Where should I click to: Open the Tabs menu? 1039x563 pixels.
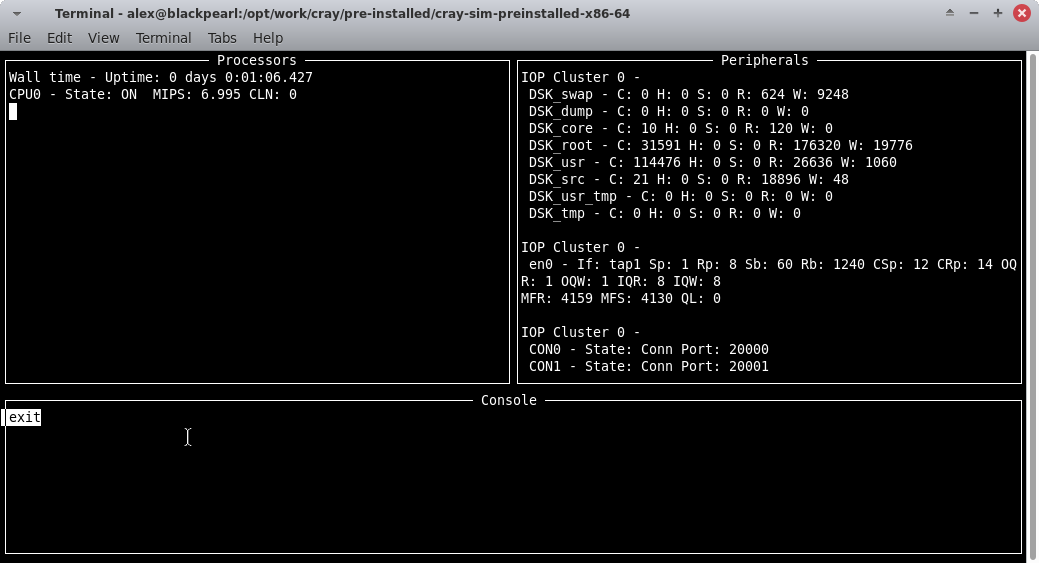pos(222,38)
